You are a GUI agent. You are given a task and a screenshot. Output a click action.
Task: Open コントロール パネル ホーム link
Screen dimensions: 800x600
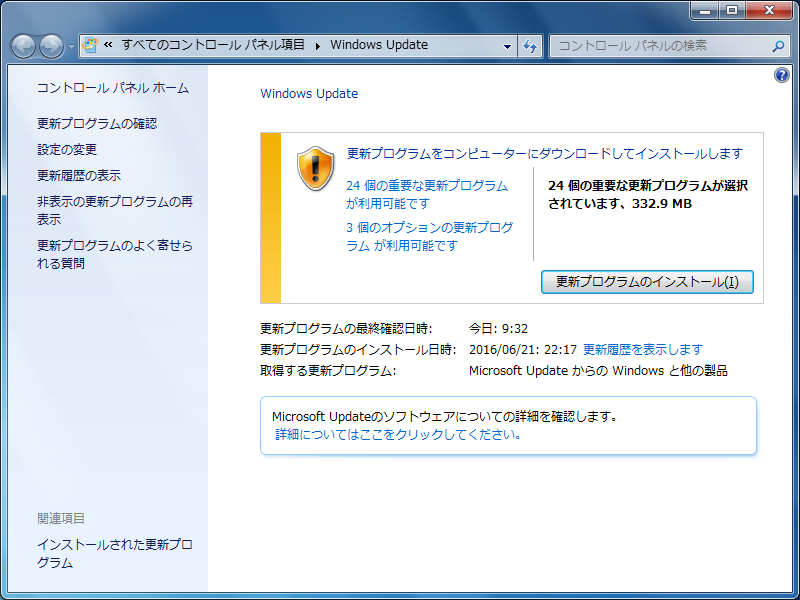point(113,88)
